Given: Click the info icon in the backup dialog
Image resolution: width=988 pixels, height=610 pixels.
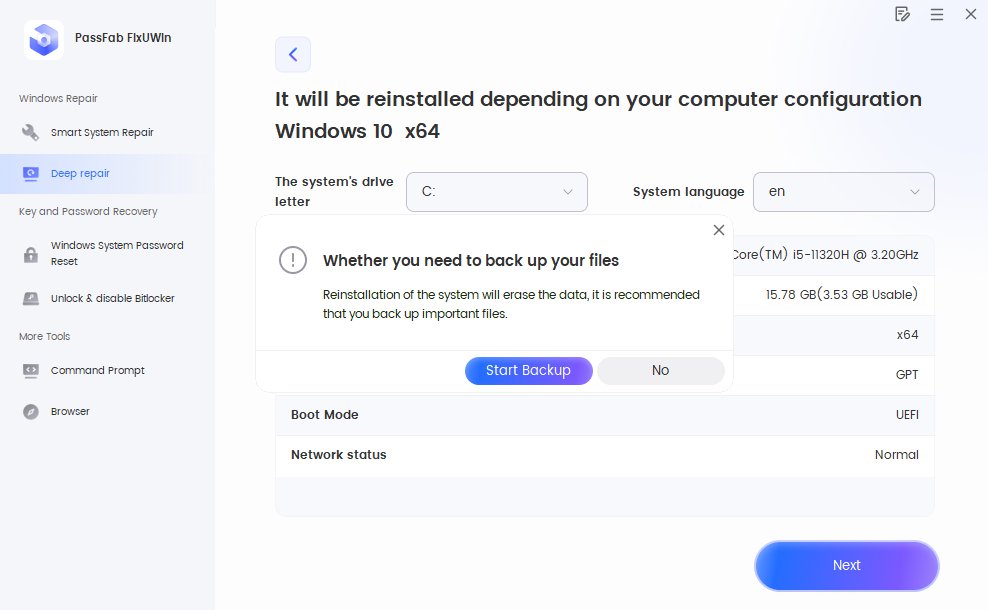Looking at the screenshot, I should tap(292, 260).
